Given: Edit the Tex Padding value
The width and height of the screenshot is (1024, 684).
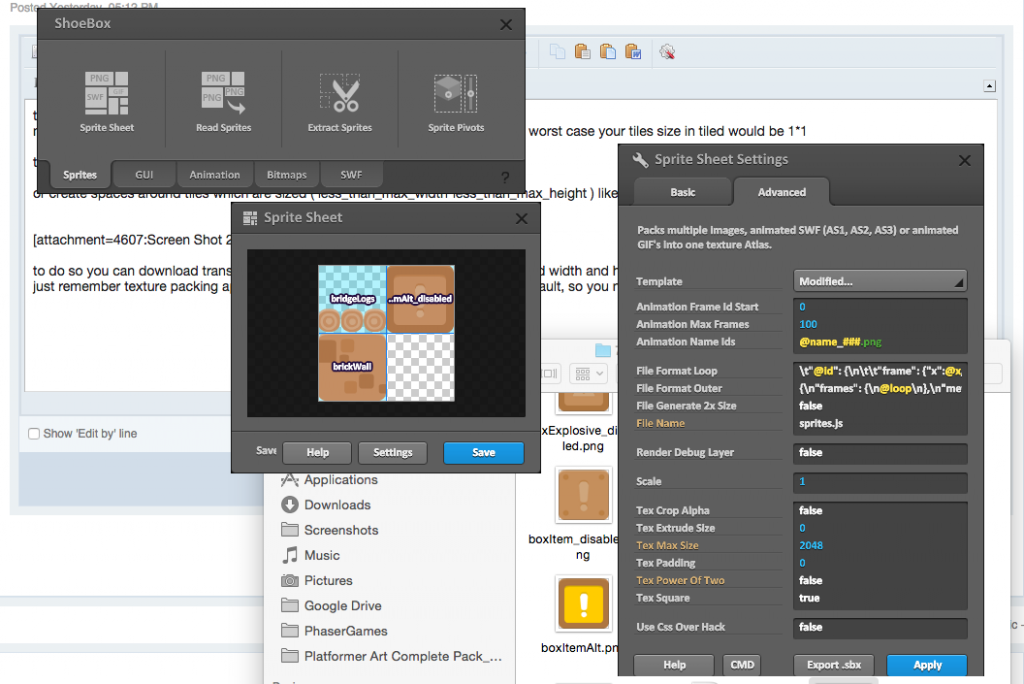Looking at the screenshot, I should (x=879, y=563).
